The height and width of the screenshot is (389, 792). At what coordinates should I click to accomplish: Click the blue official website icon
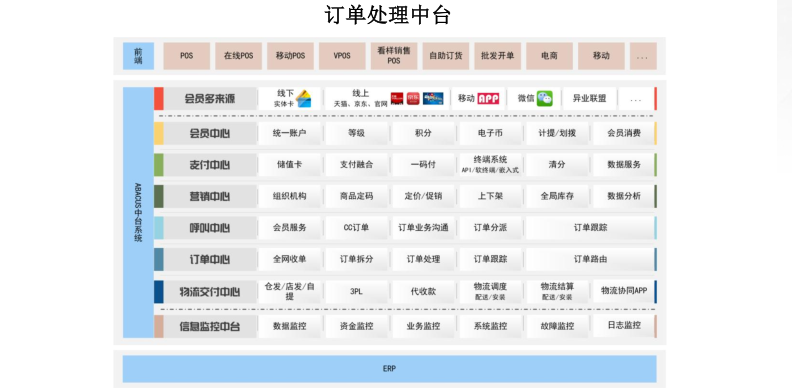click(x=433, y=99)
